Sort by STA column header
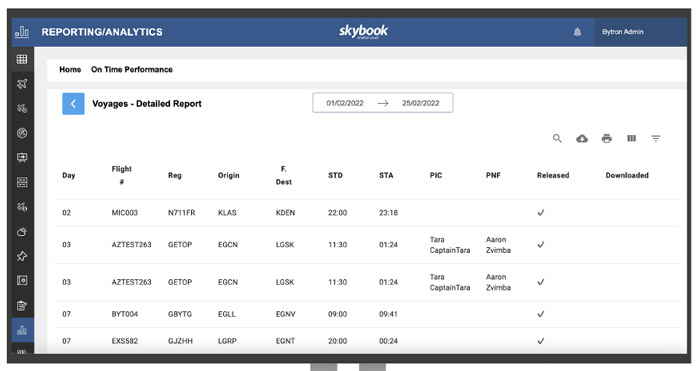This screenshot has width=700, height=371. point(386,175)
